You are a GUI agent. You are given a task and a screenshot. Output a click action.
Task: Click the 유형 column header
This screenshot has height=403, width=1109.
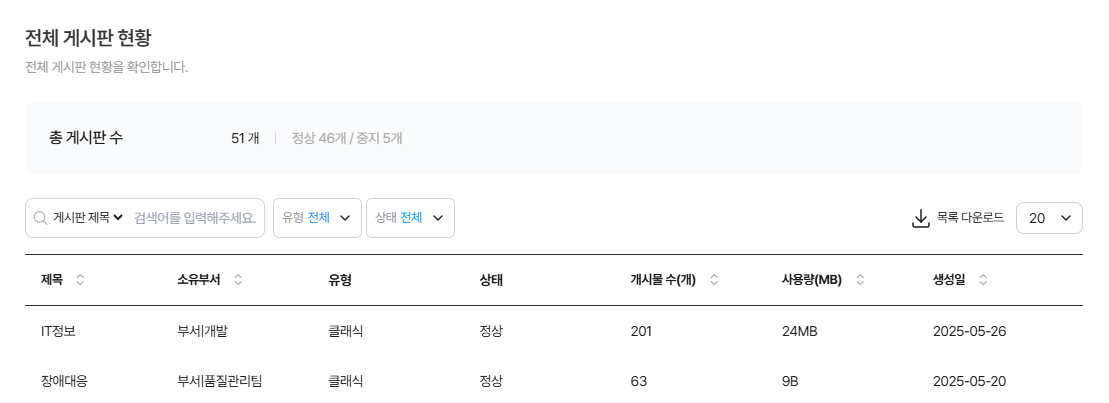[340, 280]
